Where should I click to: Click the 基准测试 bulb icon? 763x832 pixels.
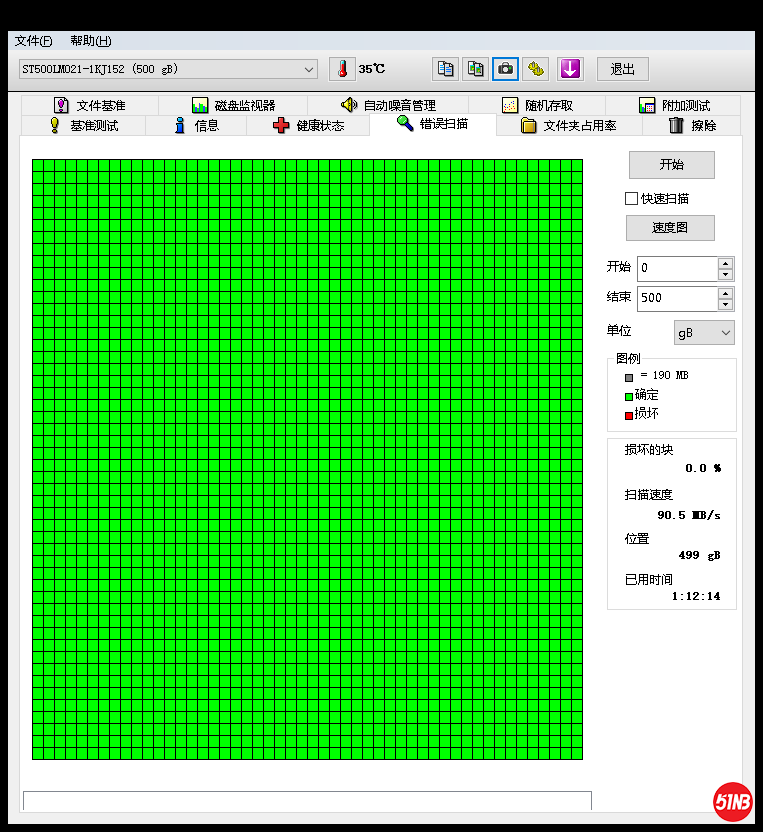[x=54, y=125]
